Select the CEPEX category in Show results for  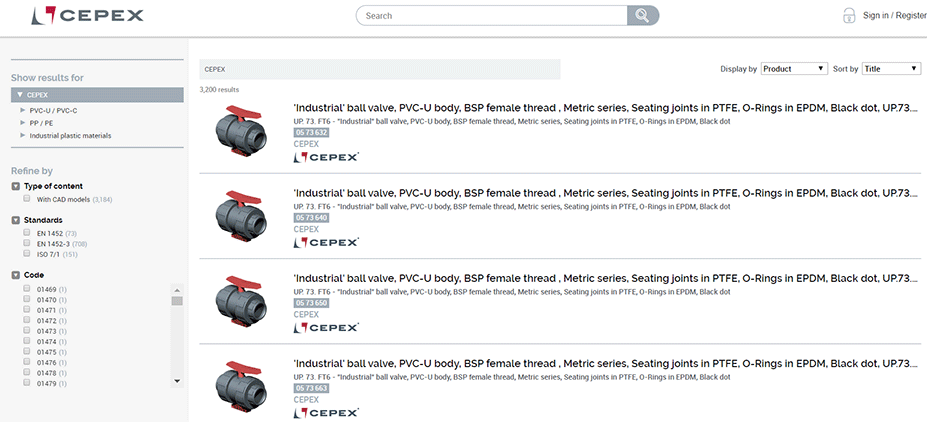[x=98, y=95]
